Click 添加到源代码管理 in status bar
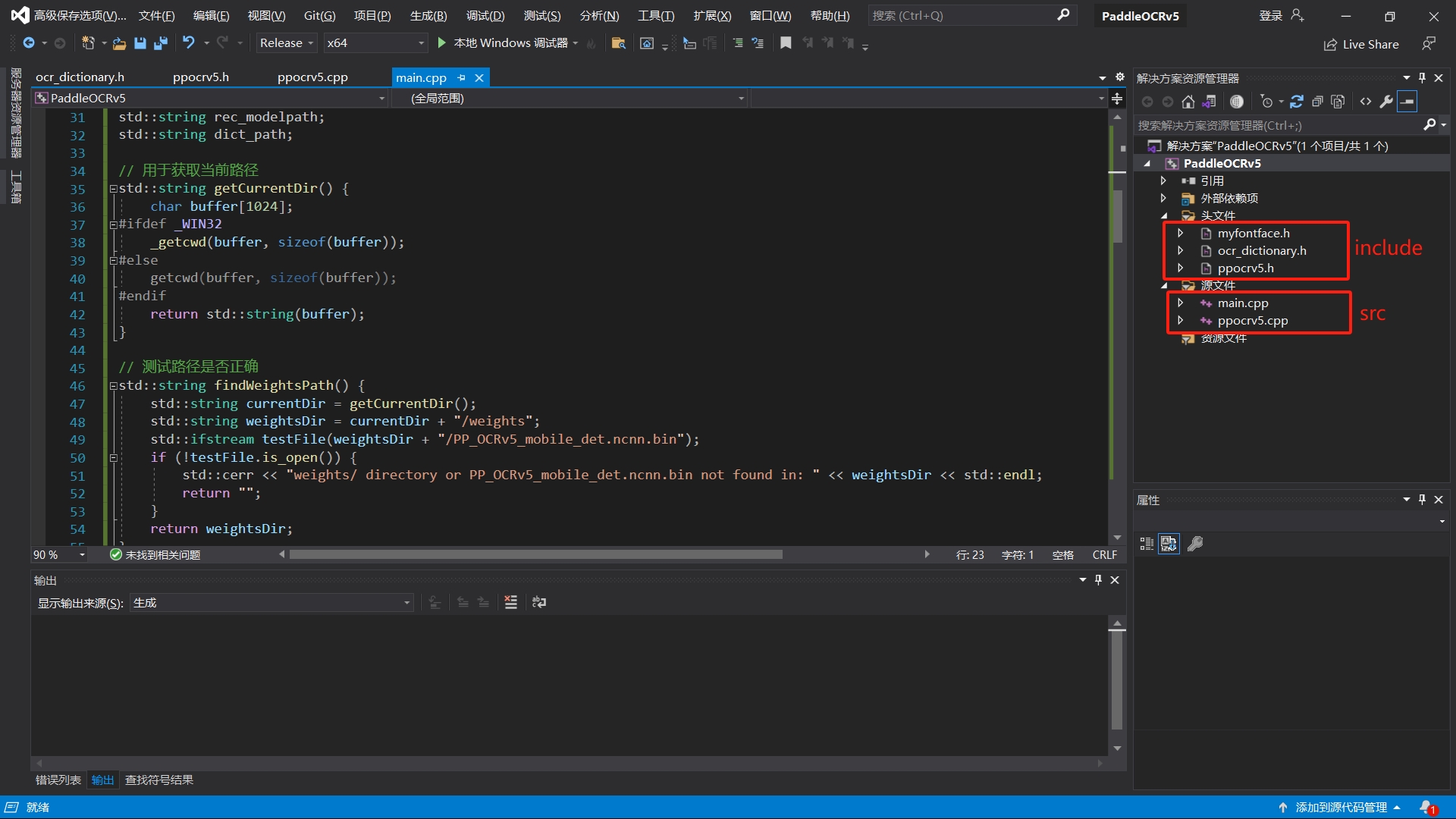 click(1341, 808)
